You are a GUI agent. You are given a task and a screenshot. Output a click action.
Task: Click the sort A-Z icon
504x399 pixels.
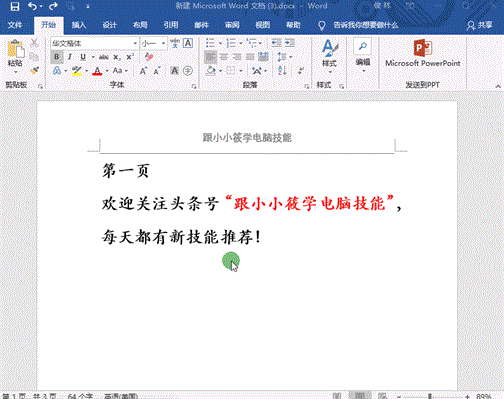[282, 70]
